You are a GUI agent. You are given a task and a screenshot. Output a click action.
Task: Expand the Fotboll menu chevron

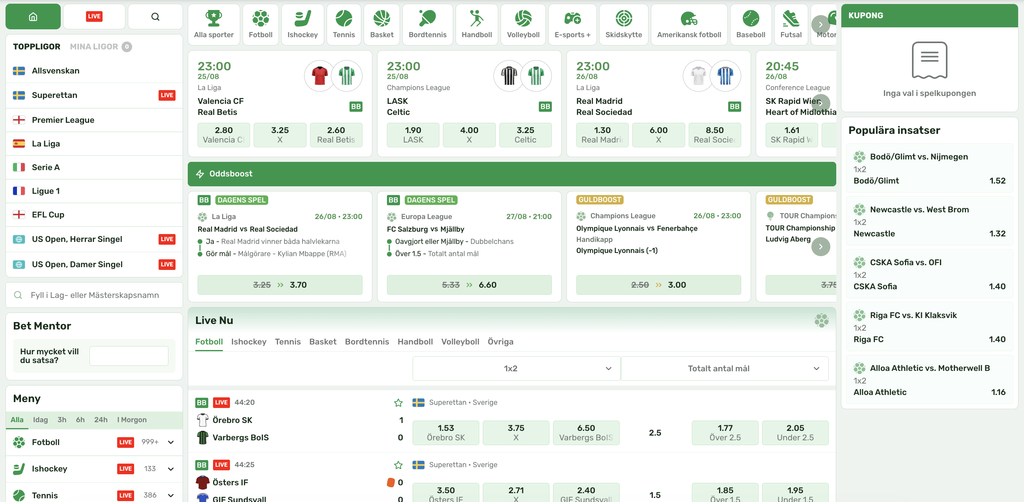(x=171, y=443)
